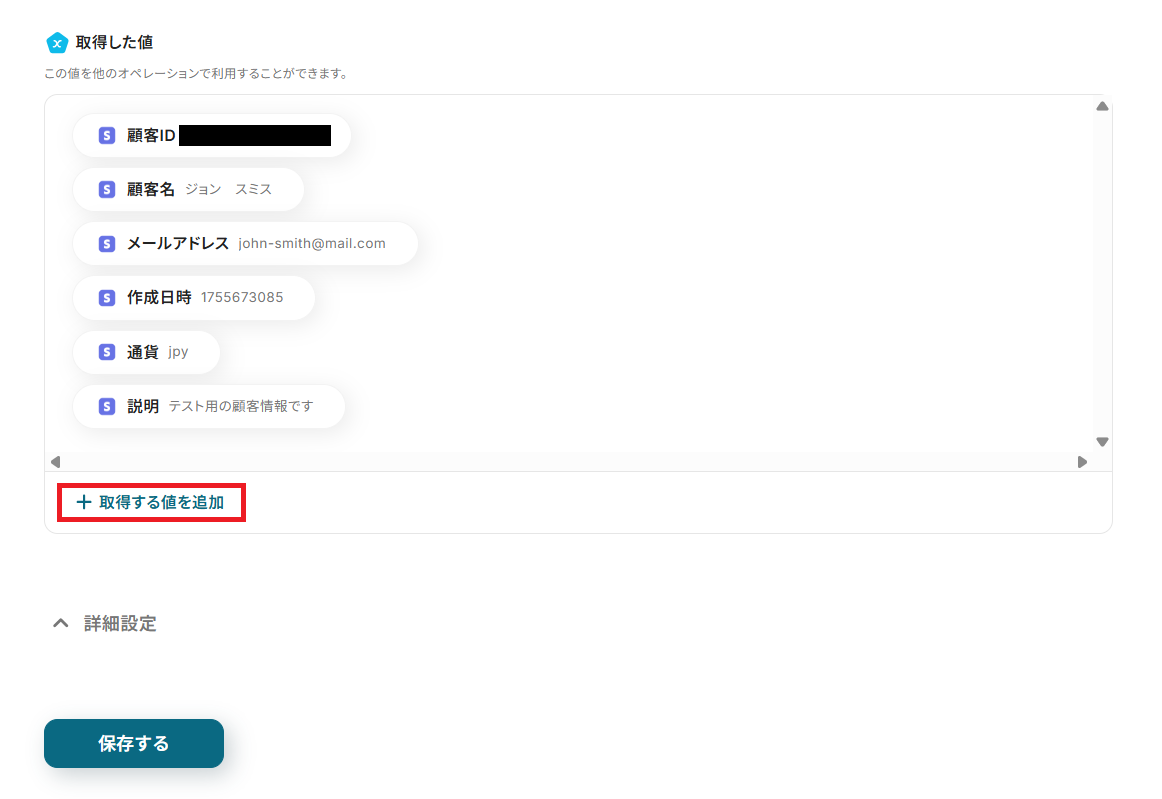
Task: Select the 説明 テスト用の顧客情報です chip
Action: (209, 406)
